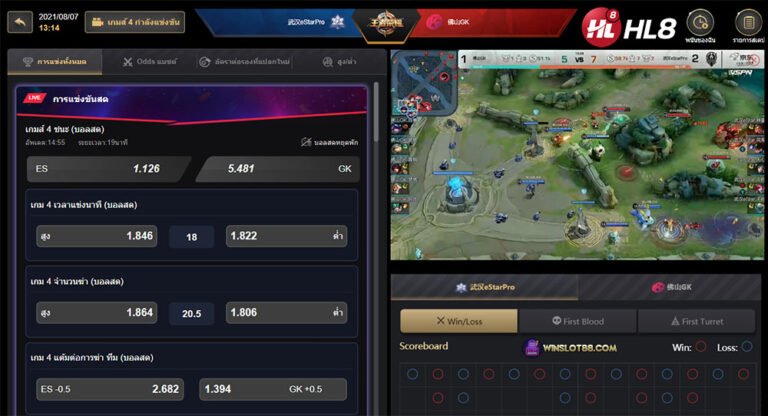The height and width of the screenshot is (416, 768).
Task: Select the GK team scoreboard tab
Action: pos(672,287)
